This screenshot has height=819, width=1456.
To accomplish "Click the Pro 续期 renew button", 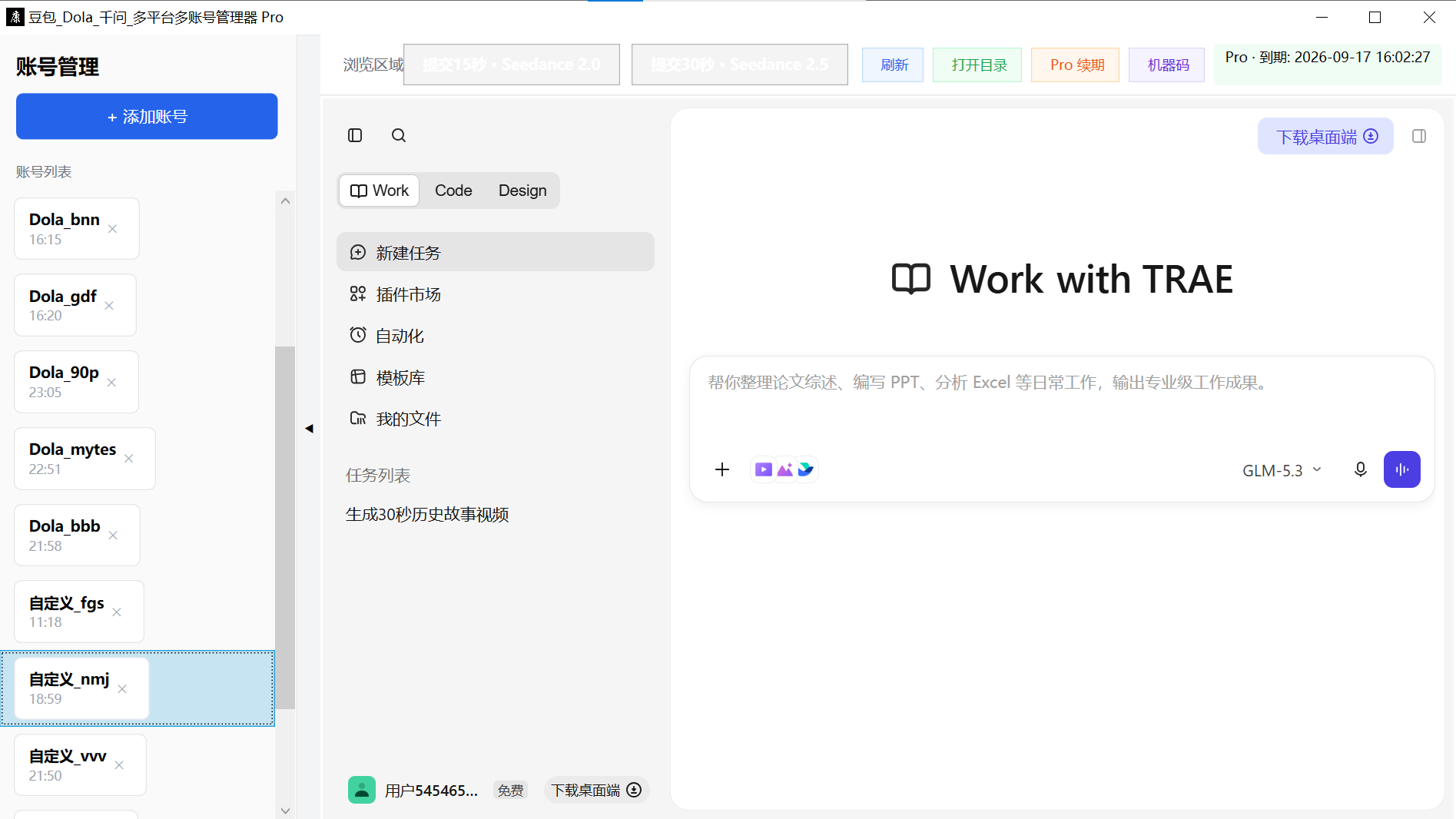I will pyautogui.click(x=1076, y=65).
